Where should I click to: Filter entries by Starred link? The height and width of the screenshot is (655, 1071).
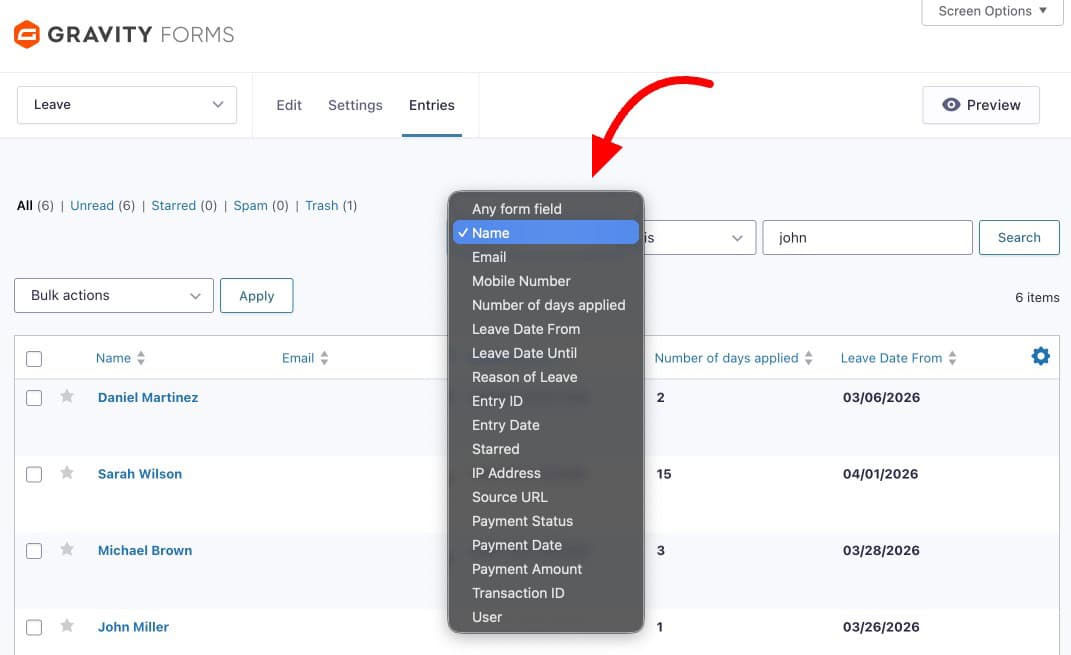tap(173, 206)
